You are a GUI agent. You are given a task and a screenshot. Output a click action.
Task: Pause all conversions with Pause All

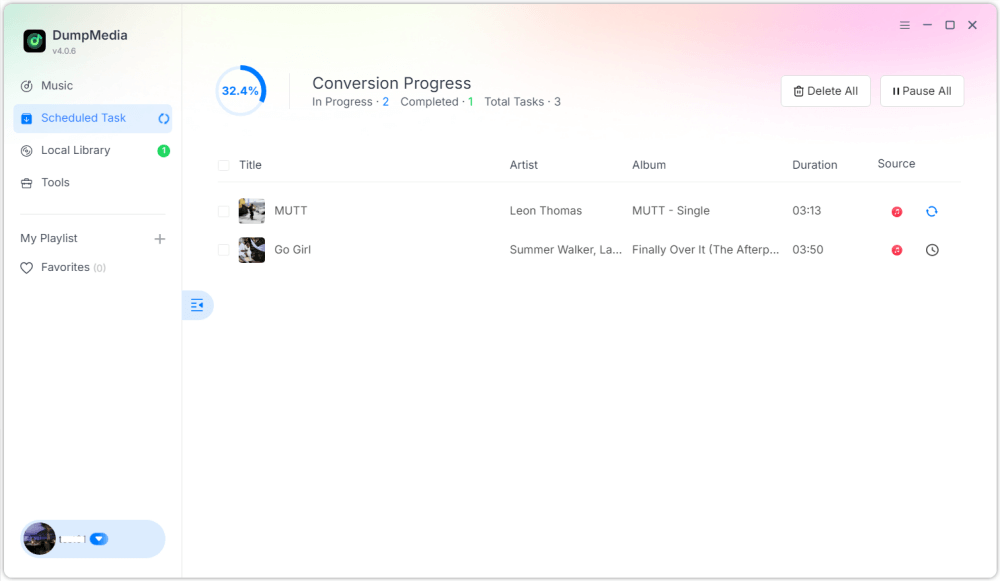(x=921, y=91)
